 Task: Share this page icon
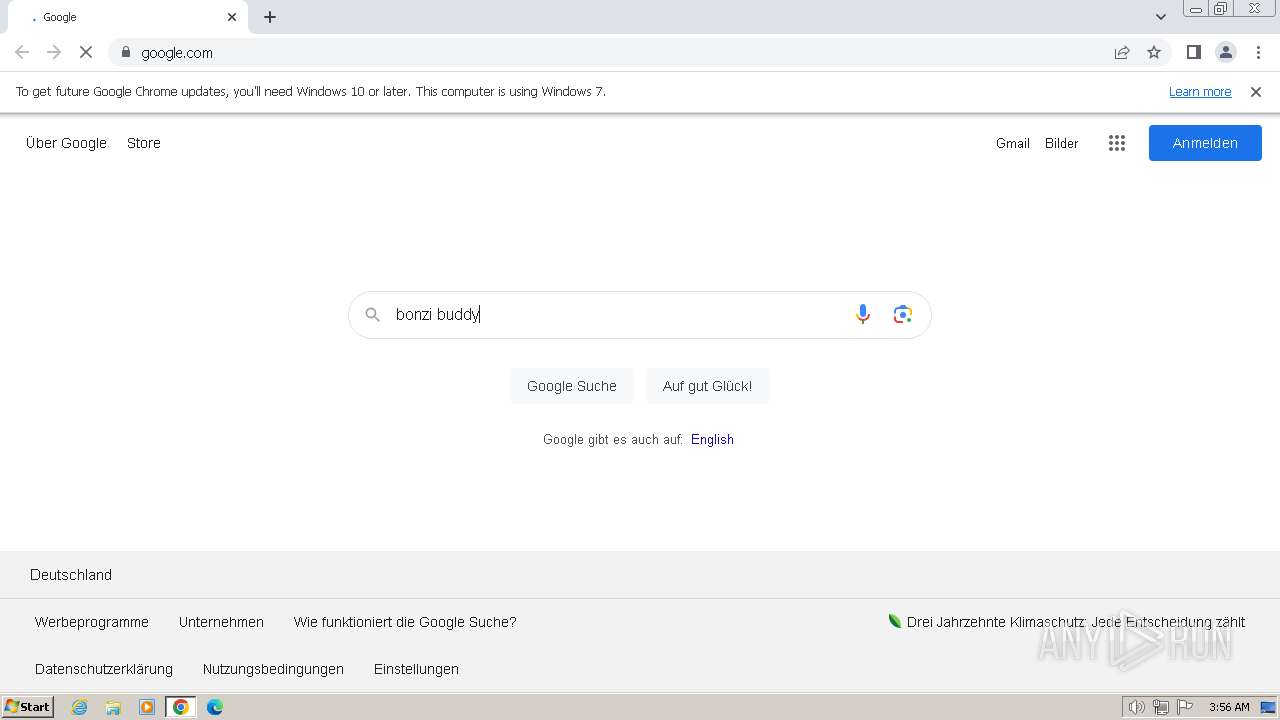click(x=1122, y=52)
